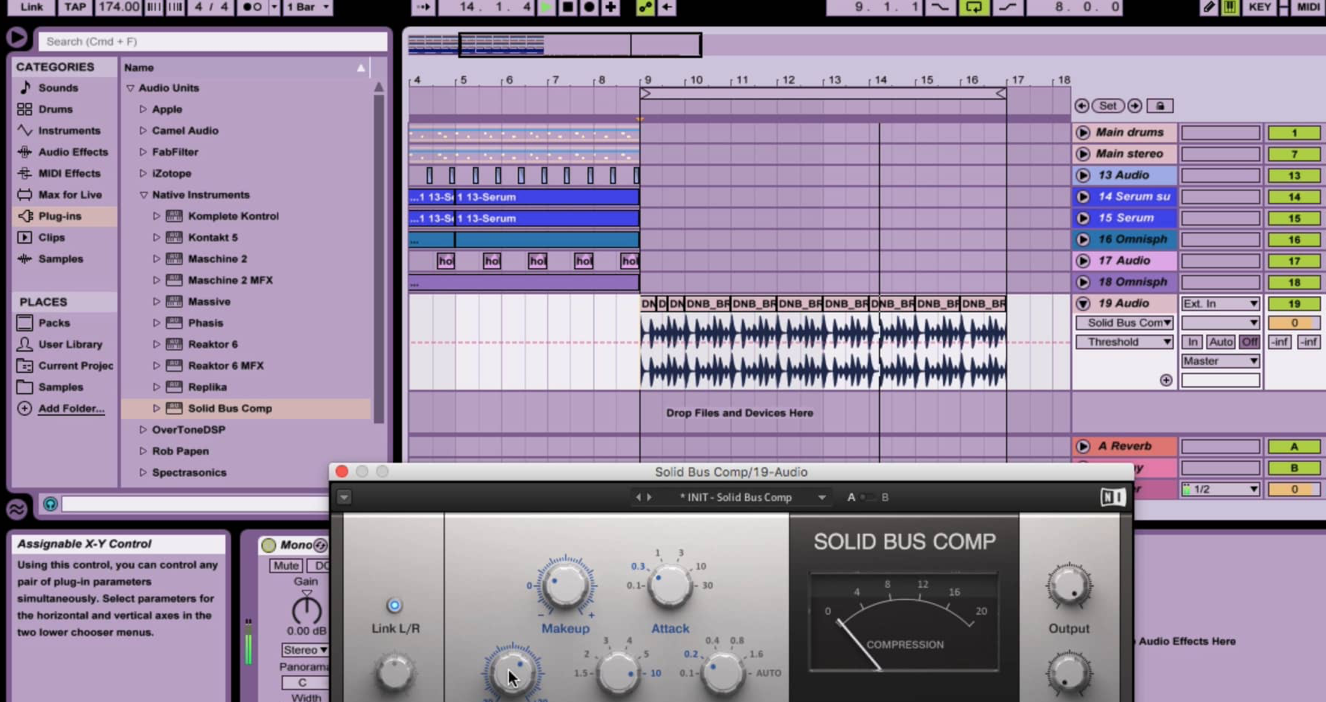Click the back to arrangement arrow
The image size is (1326, 702).
tap(667, 7)
